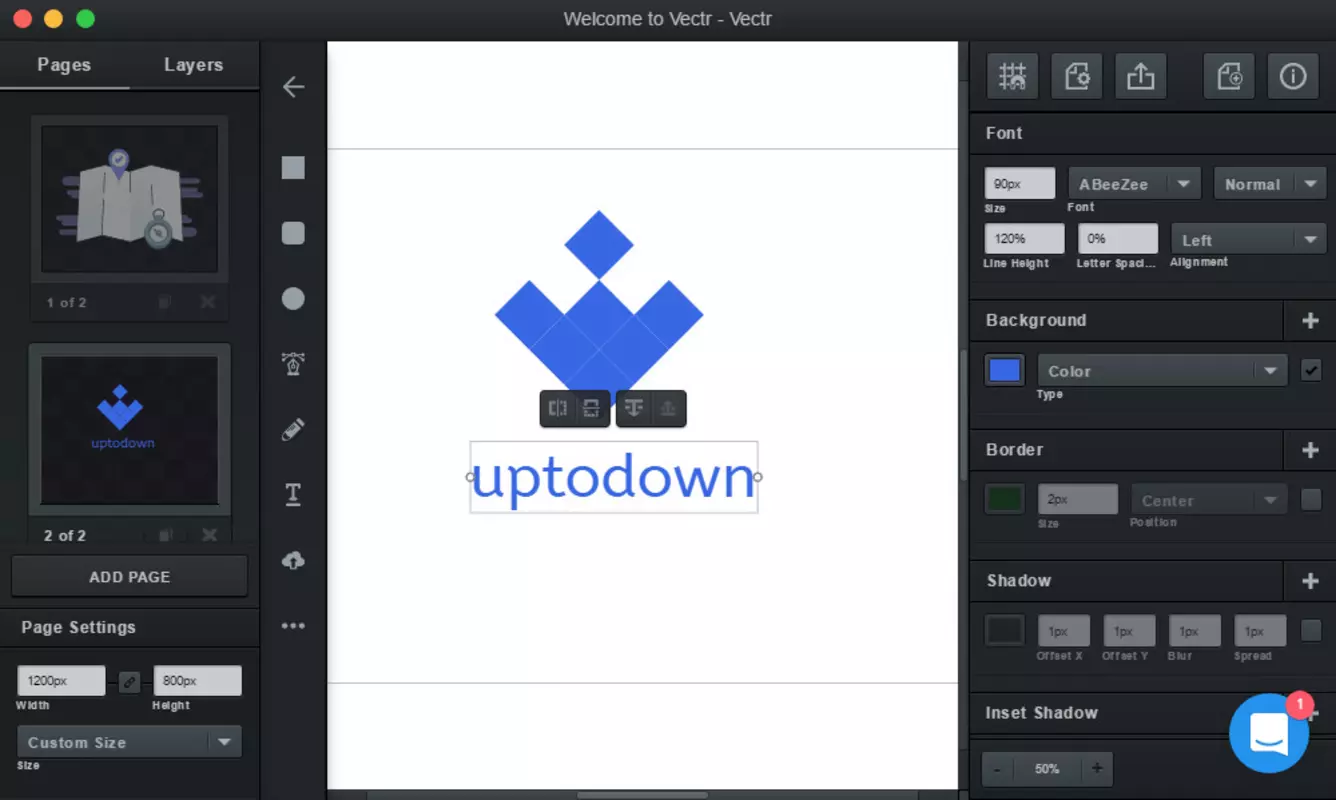The height and width of the screenshot is (800, 1336).
Task: Click the Shadow Blur field
Action: pos(1194,631)
